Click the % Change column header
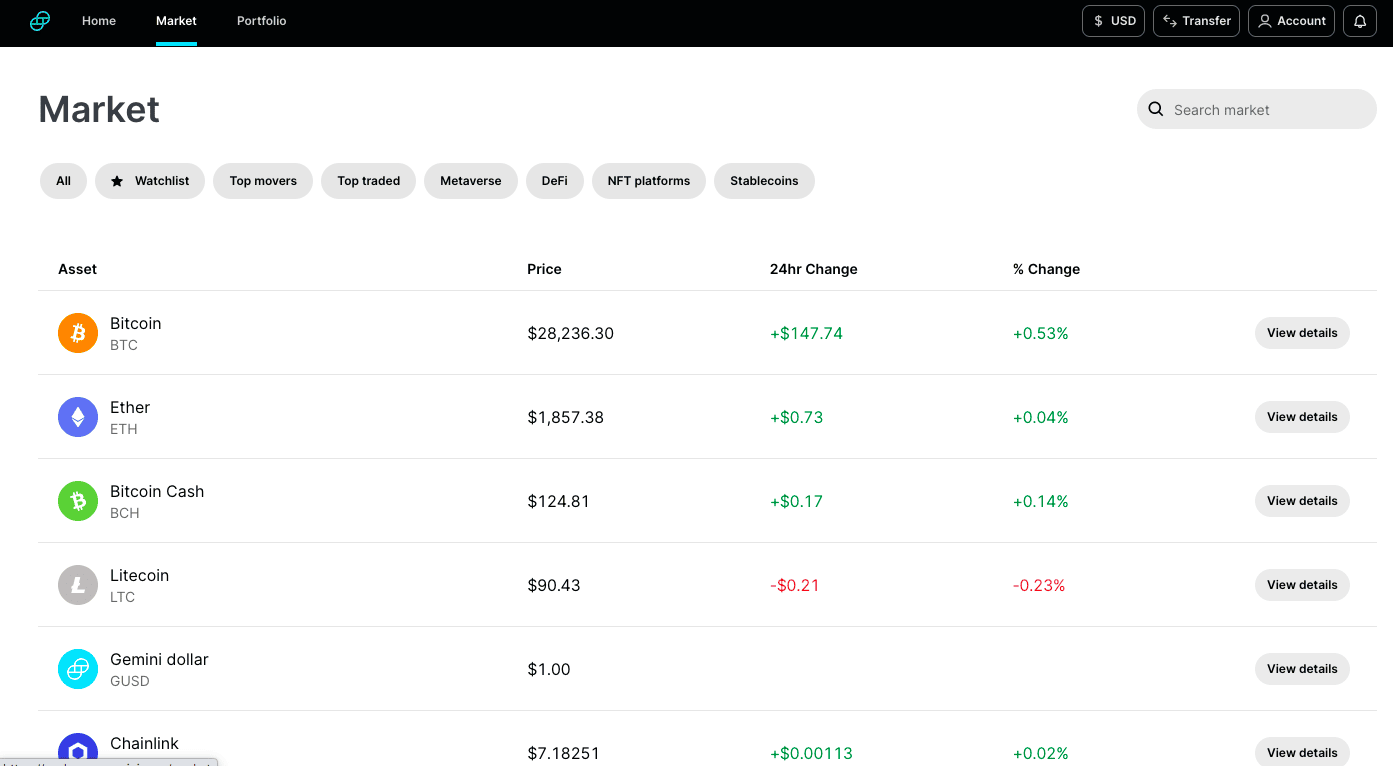 pos(1046,269)
